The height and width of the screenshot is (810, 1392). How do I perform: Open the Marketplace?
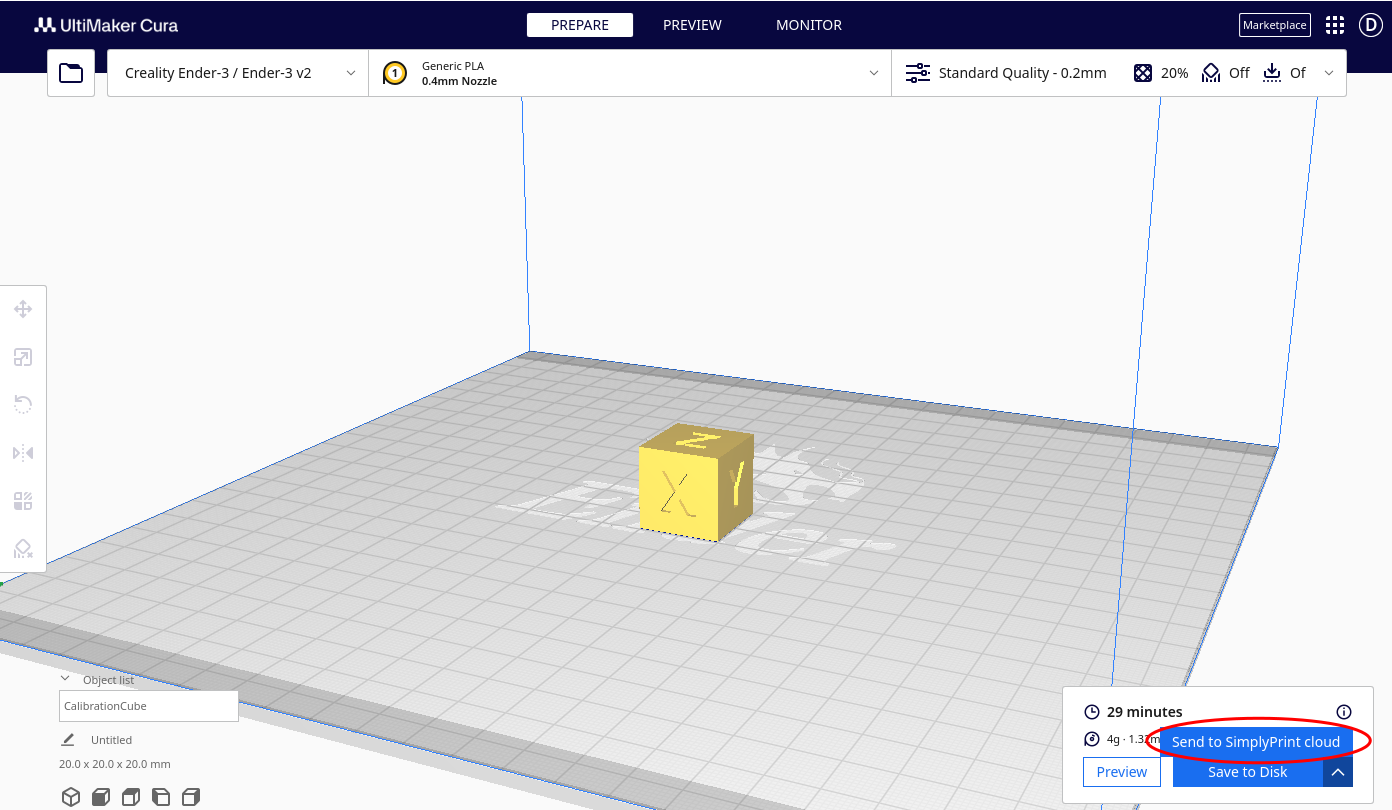pyautogui.click(x=1275, y=25)
